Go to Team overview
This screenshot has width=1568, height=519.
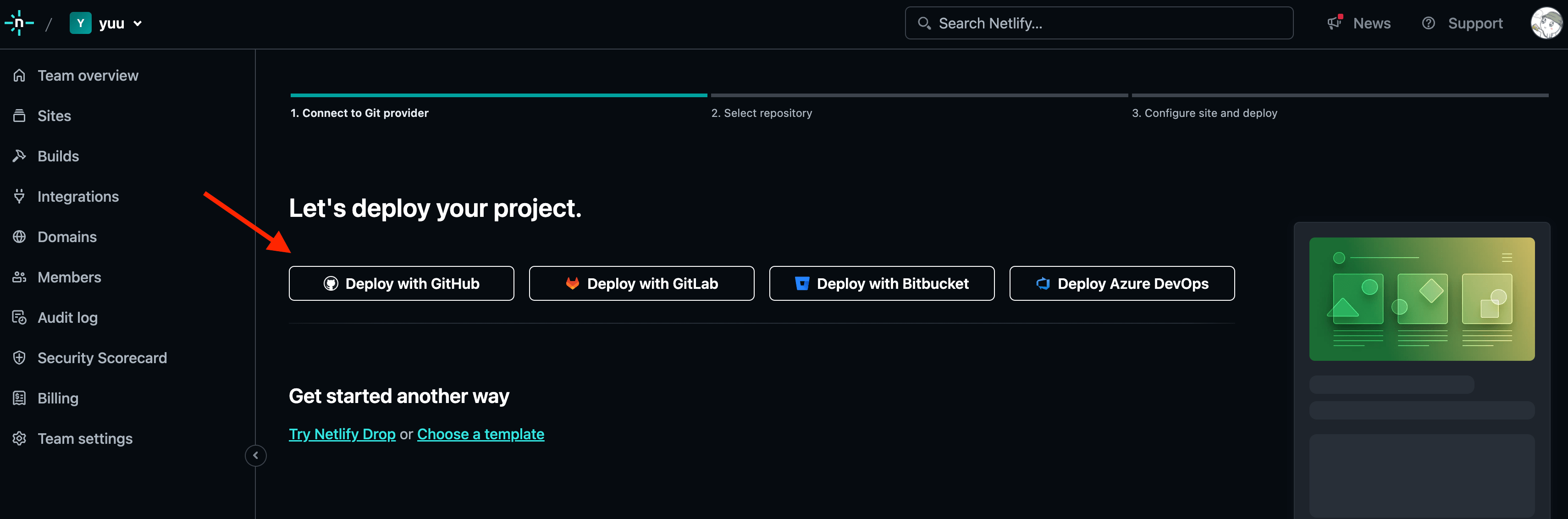(x=88, y=76)
